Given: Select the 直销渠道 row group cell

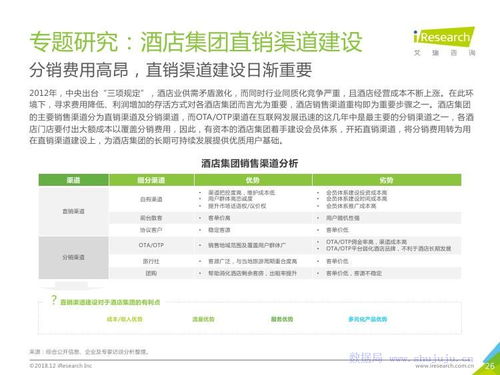Looking at the screenshot, I should coord(73,211).
